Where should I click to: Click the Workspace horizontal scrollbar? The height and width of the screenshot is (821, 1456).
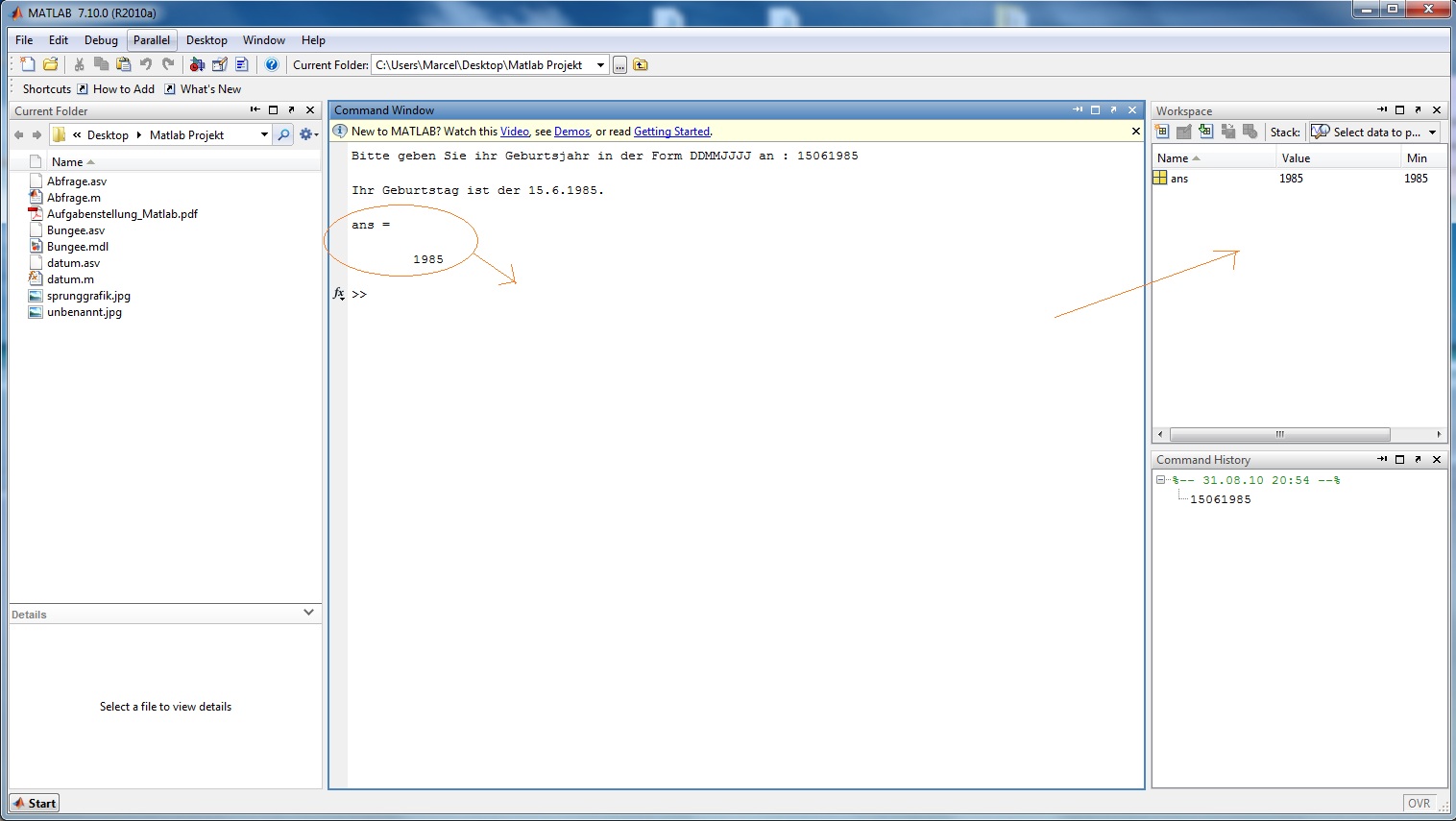(x=1279, y=434)
